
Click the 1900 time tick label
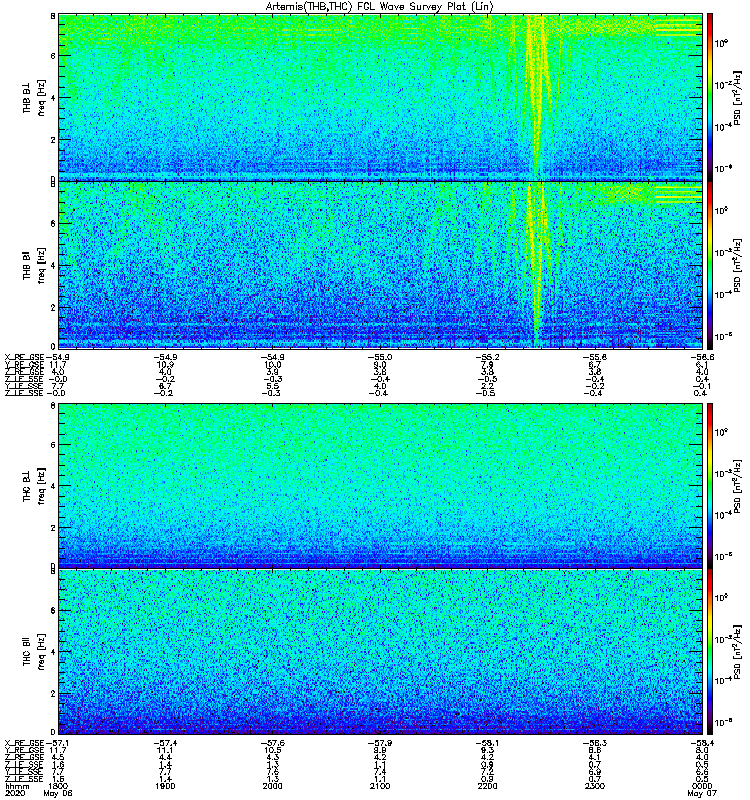pyautogui.click(x=165, y=786)
